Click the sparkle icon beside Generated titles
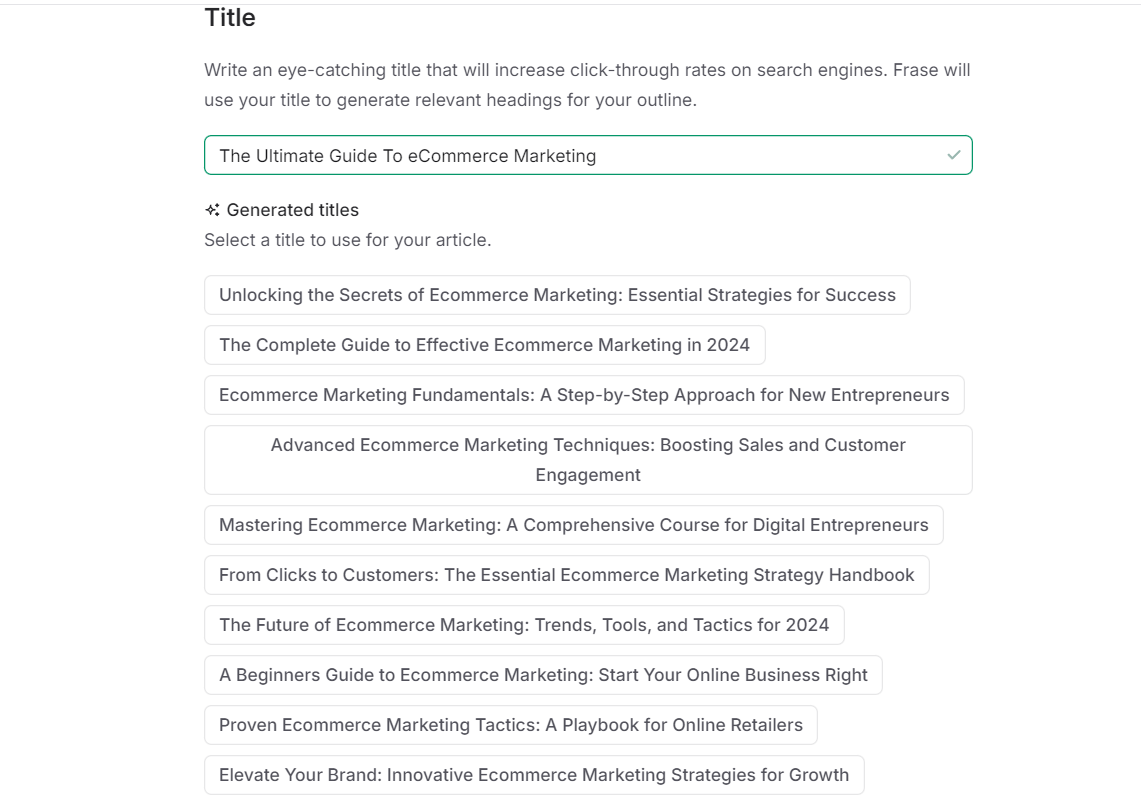 click(212, 210)
